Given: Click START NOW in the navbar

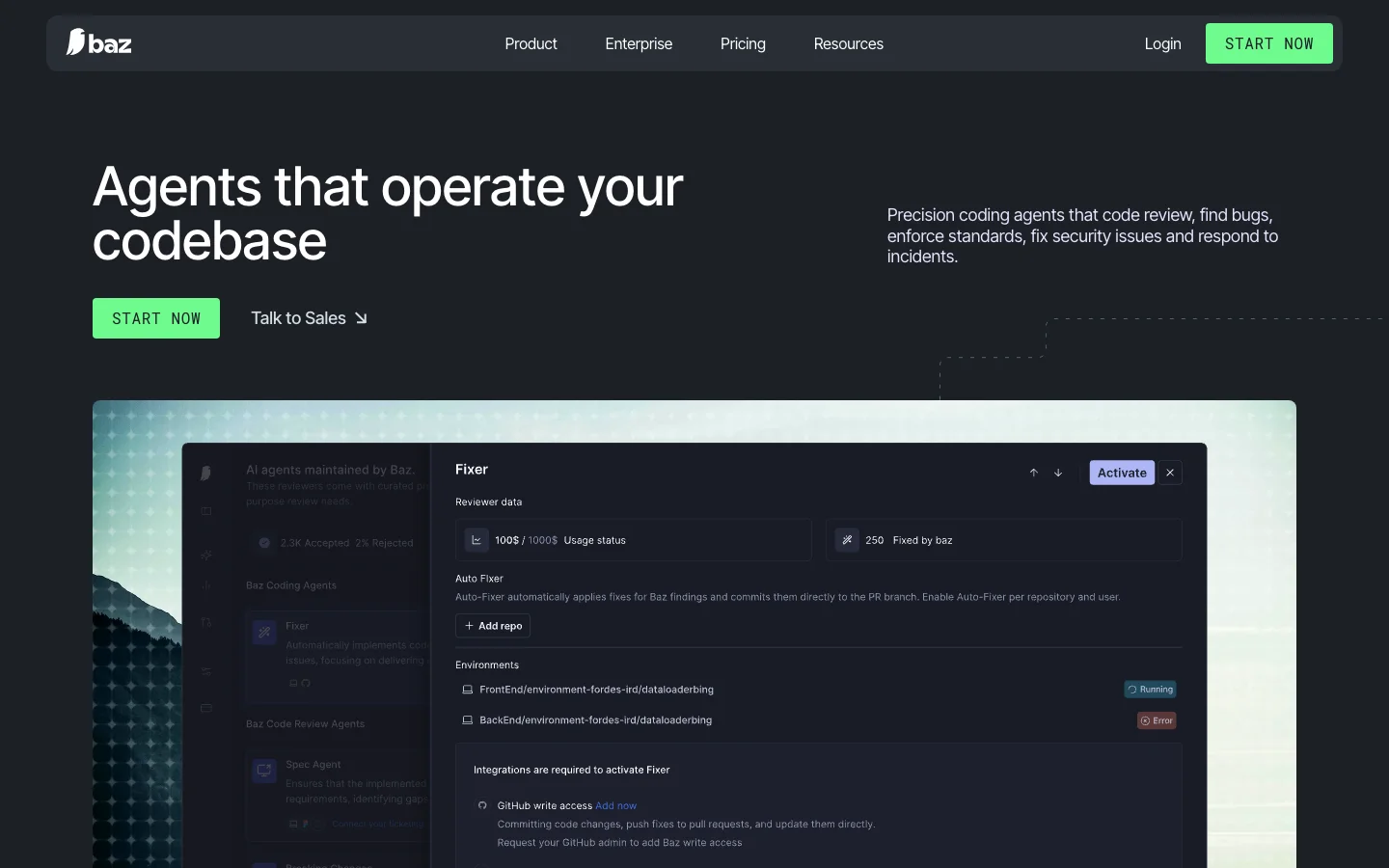Looking at the screenshot, I should click(1269, 43).
